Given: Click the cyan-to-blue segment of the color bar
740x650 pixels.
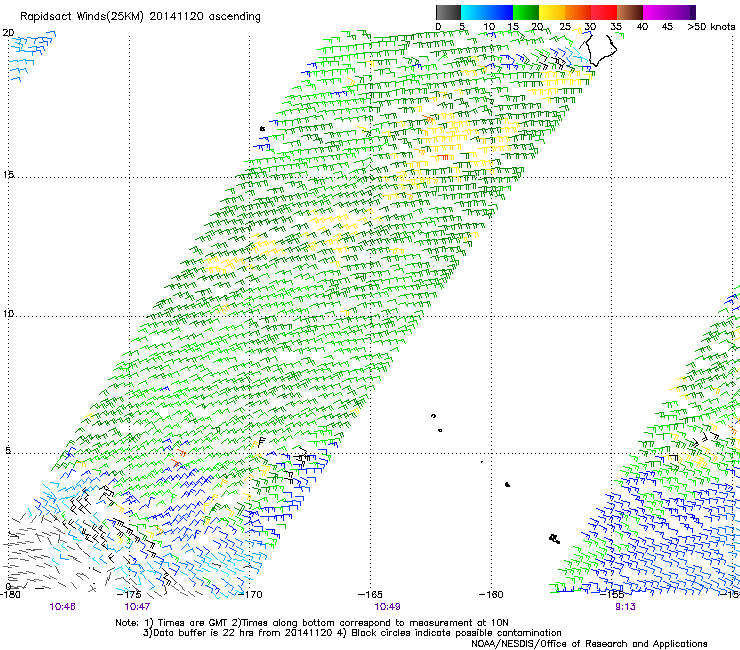Looking at the screenshot, I should coord(487,12).
